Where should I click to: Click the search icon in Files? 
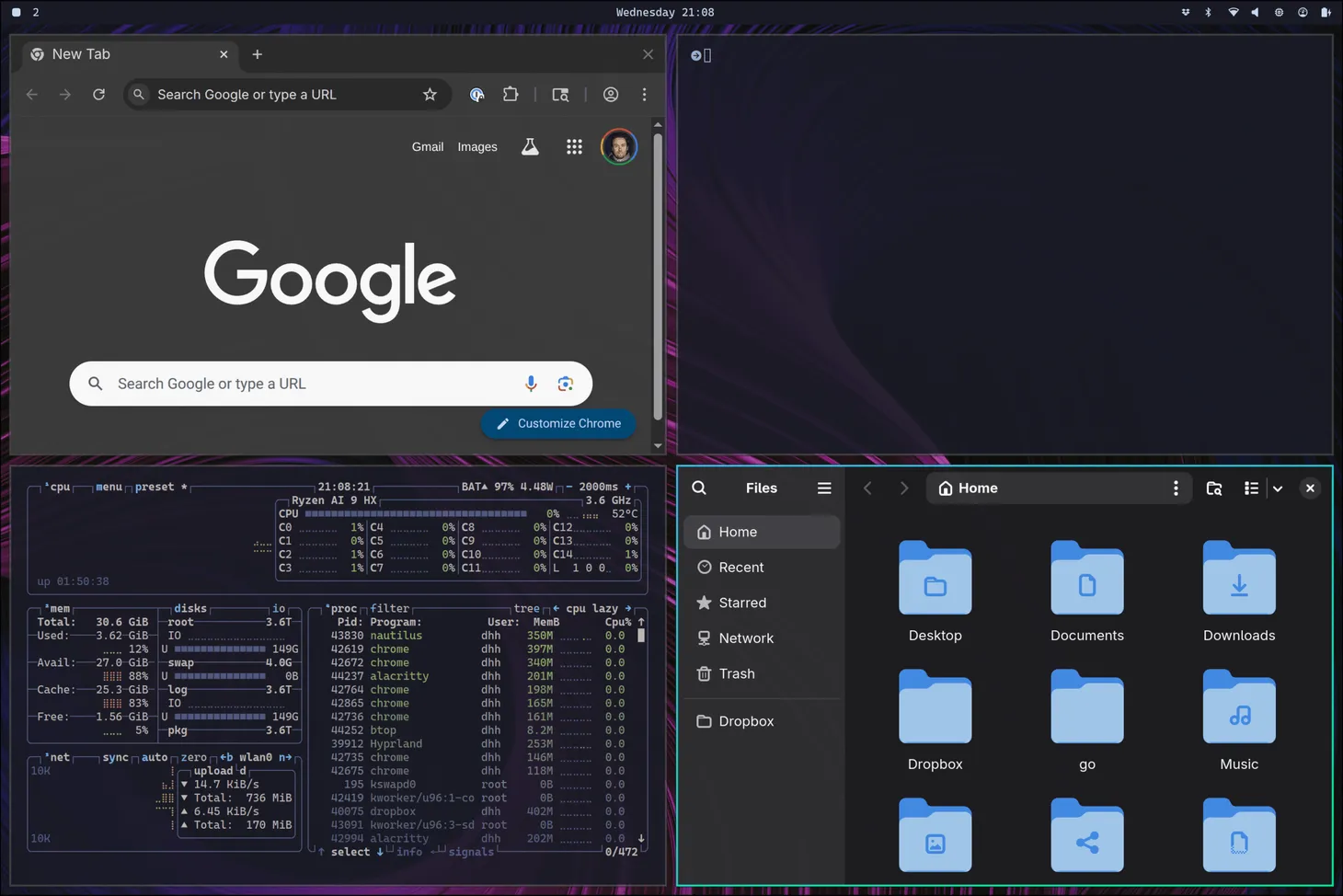pos(699,488)
